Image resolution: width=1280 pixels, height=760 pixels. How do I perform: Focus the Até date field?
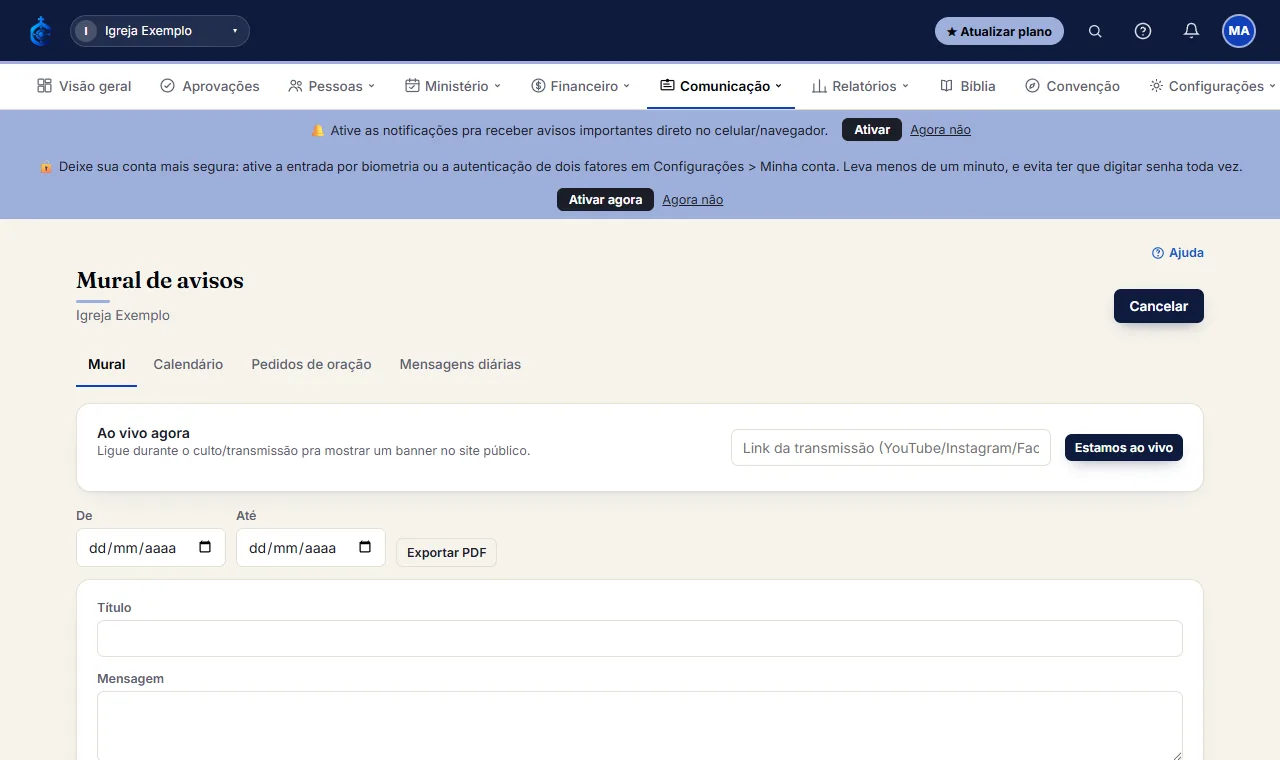[311, 548]
